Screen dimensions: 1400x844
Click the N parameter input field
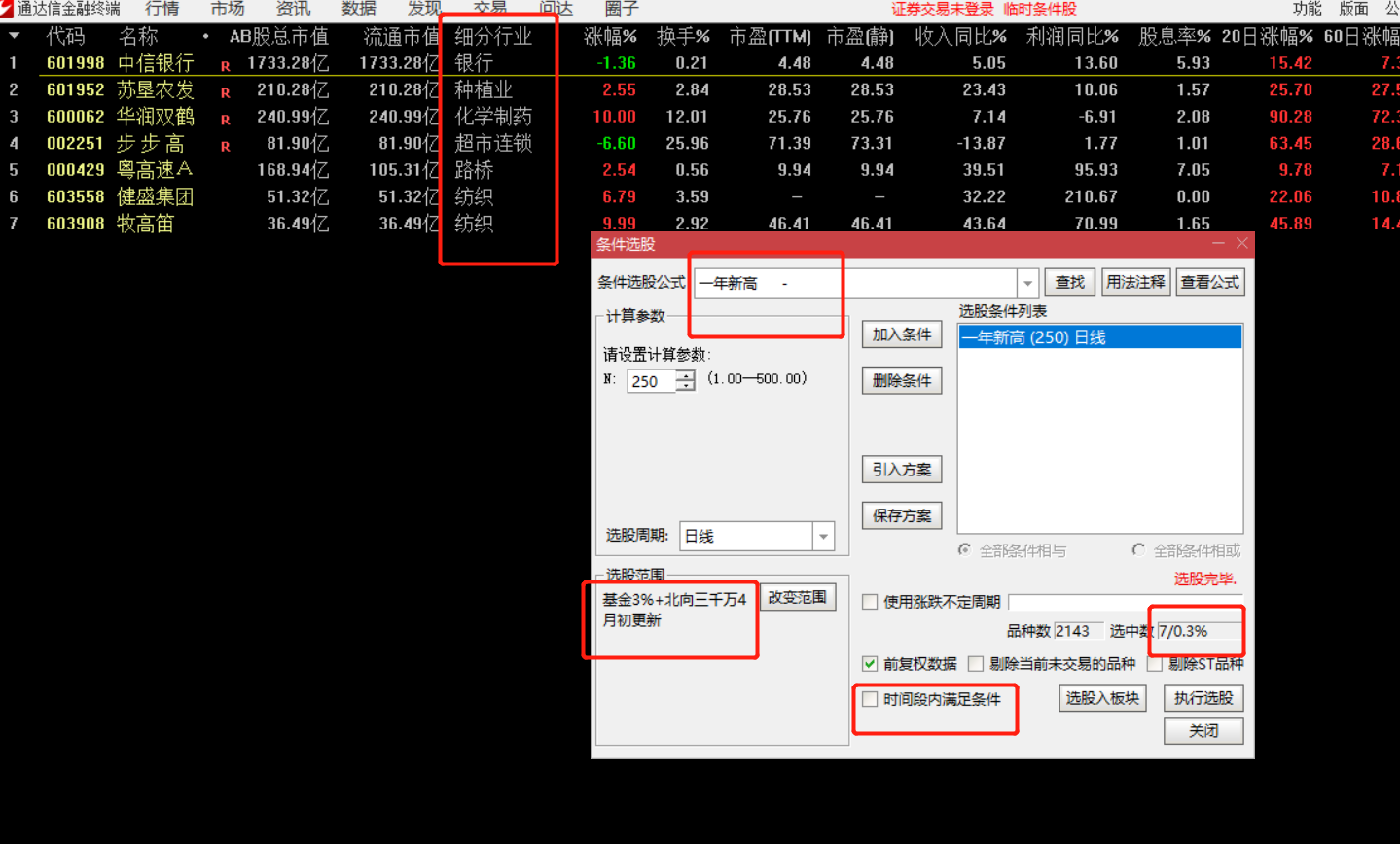652,381
